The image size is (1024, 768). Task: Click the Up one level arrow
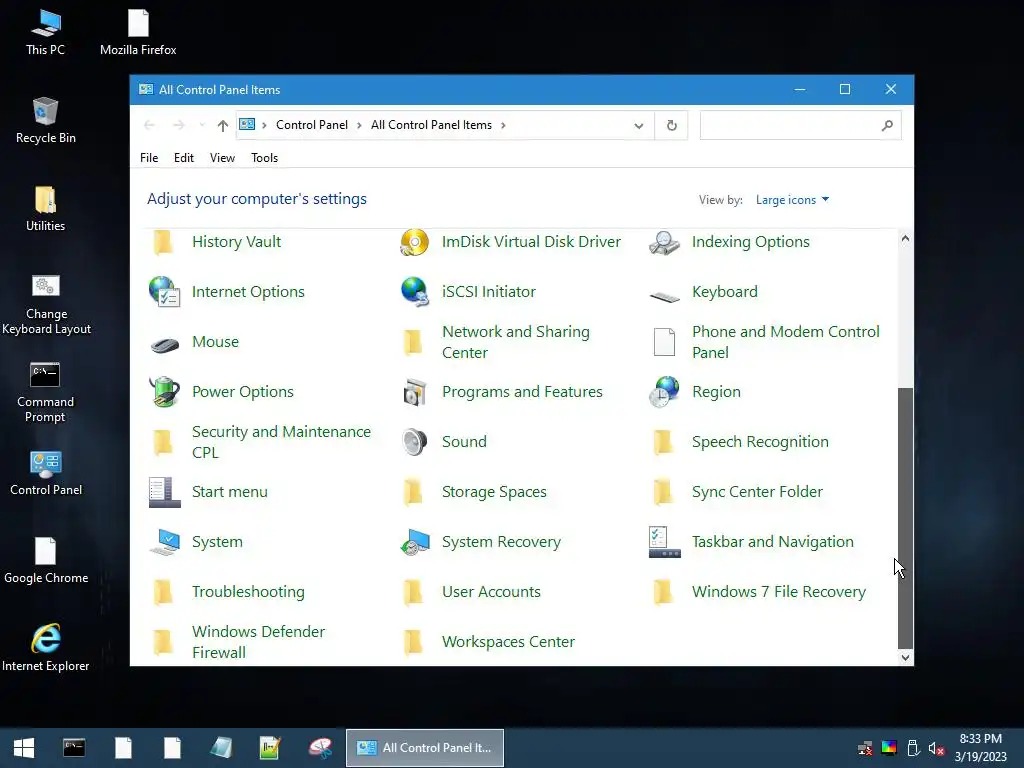[223, 125]
